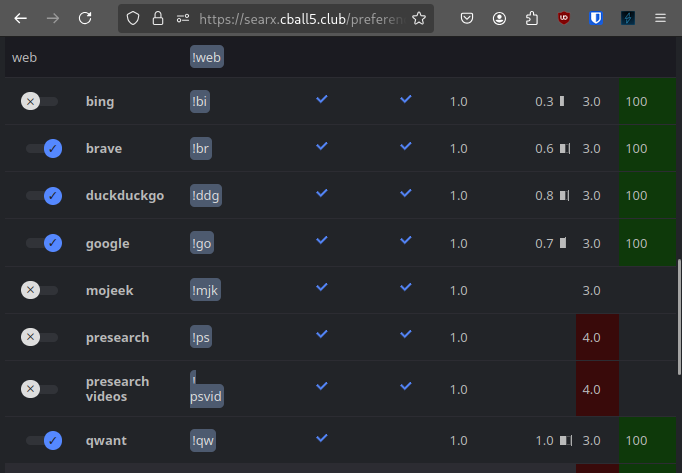Click brave response time value 0.6
Screen dimensions: 682x473
tap(544, 148)
